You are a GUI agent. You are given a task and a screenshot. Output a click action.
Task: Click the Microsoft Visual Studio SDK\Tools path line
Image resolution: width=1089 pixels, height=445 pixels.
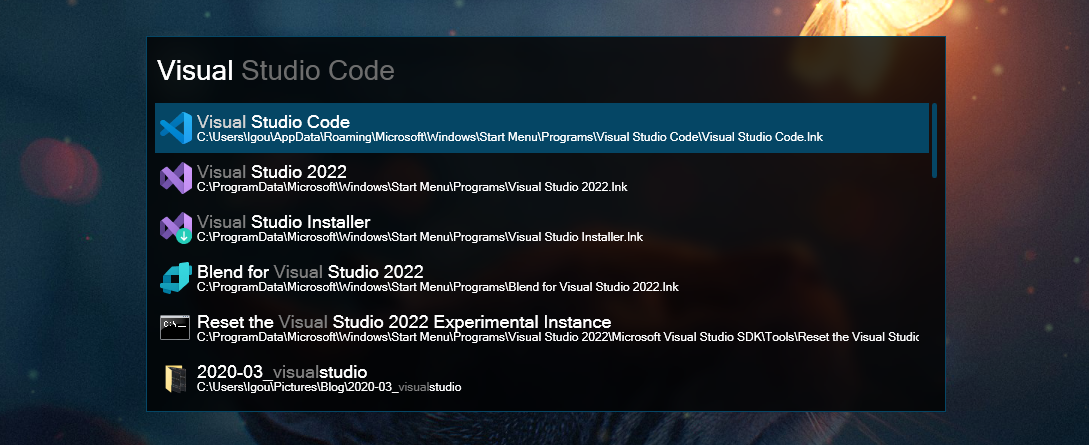[558, 337]
